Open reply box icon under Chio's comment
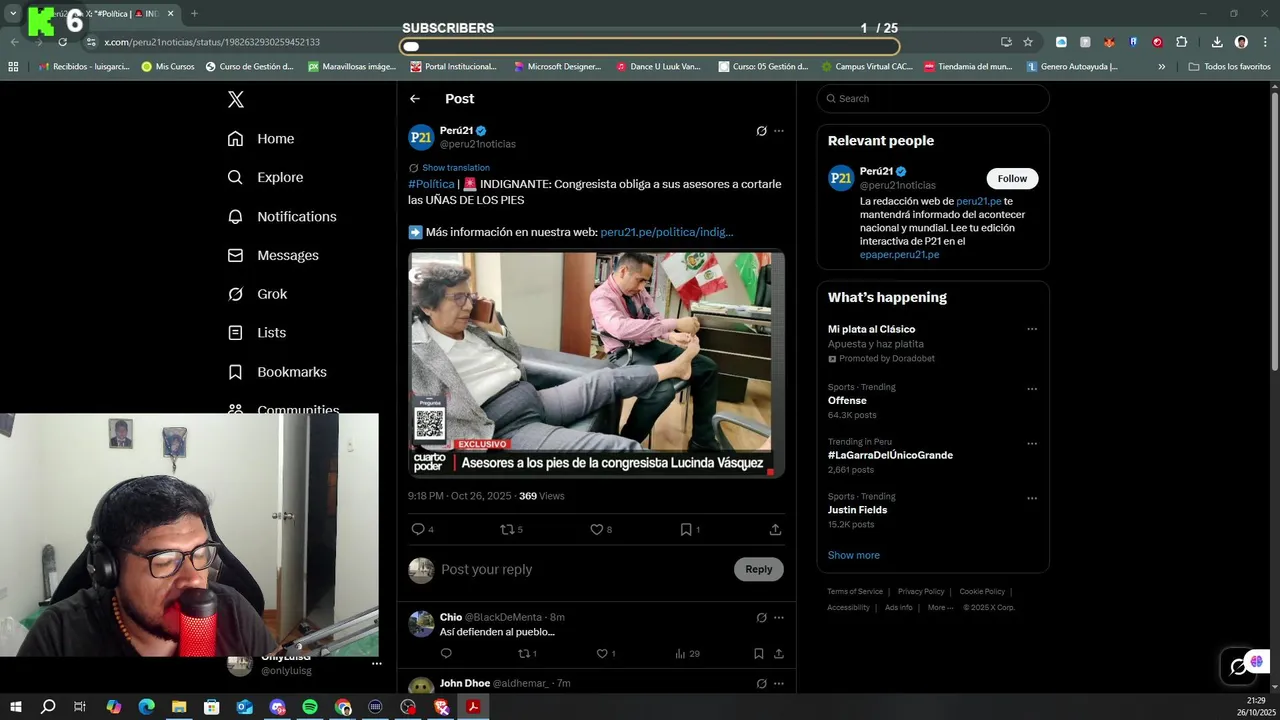 coord(446,653)
